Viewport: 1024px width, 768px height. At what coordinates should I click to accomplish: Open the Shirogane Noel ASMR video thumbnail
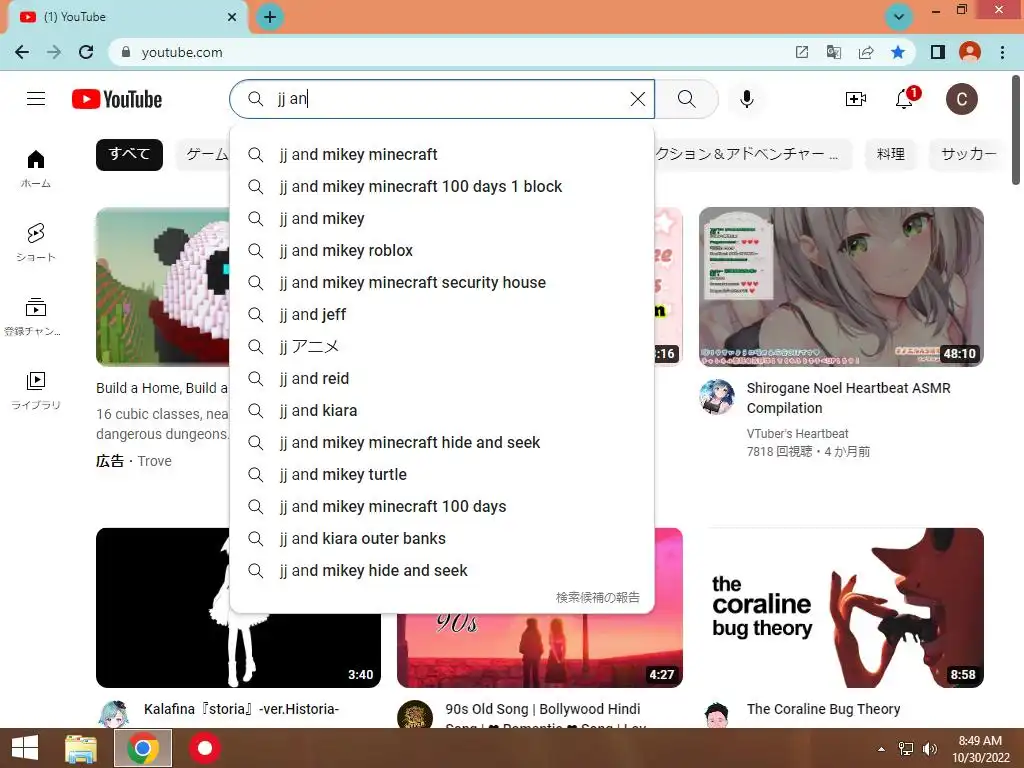[x=841, y=287]
